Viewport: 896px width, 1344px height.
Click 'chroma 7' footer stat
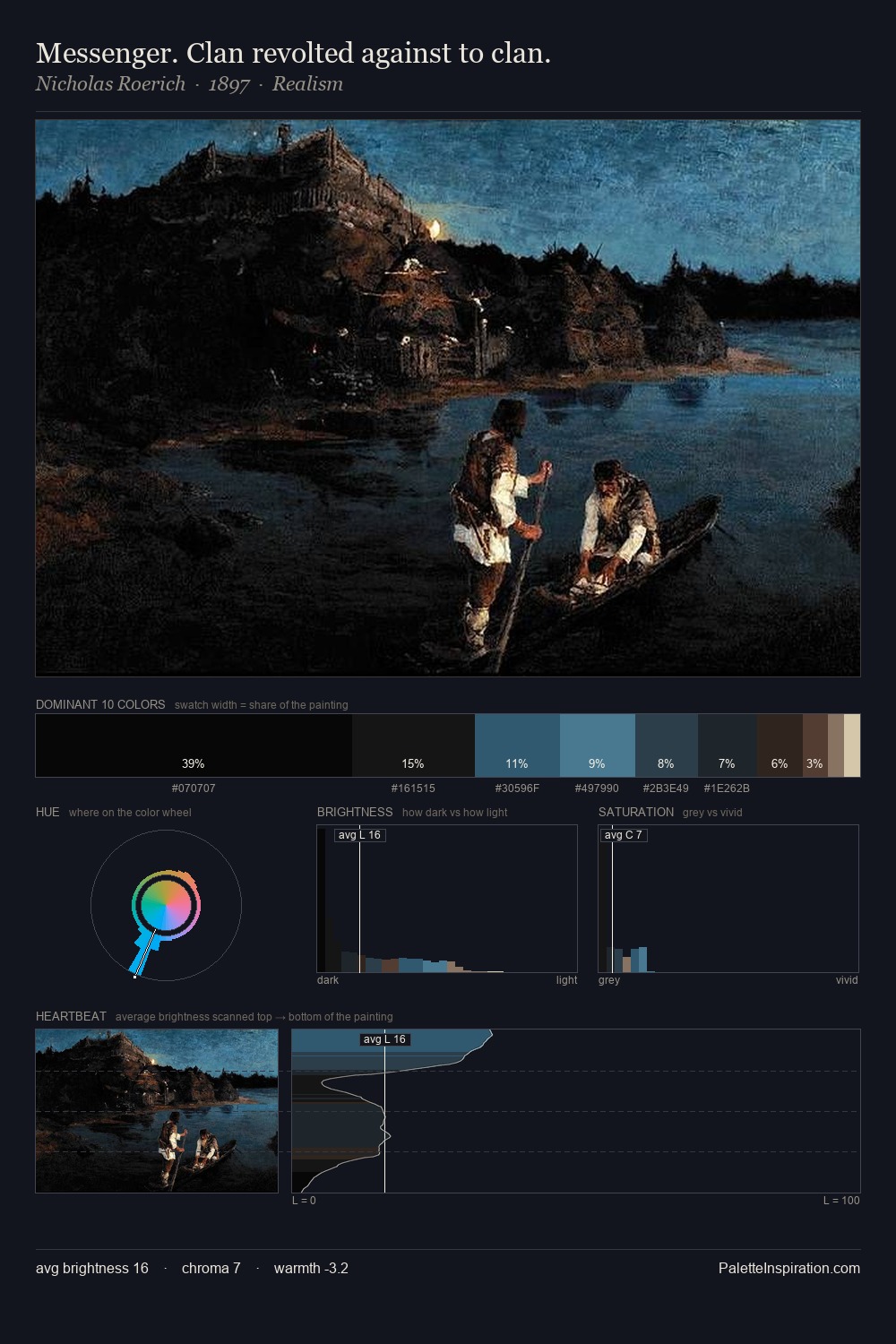[x=211, y=1268]
